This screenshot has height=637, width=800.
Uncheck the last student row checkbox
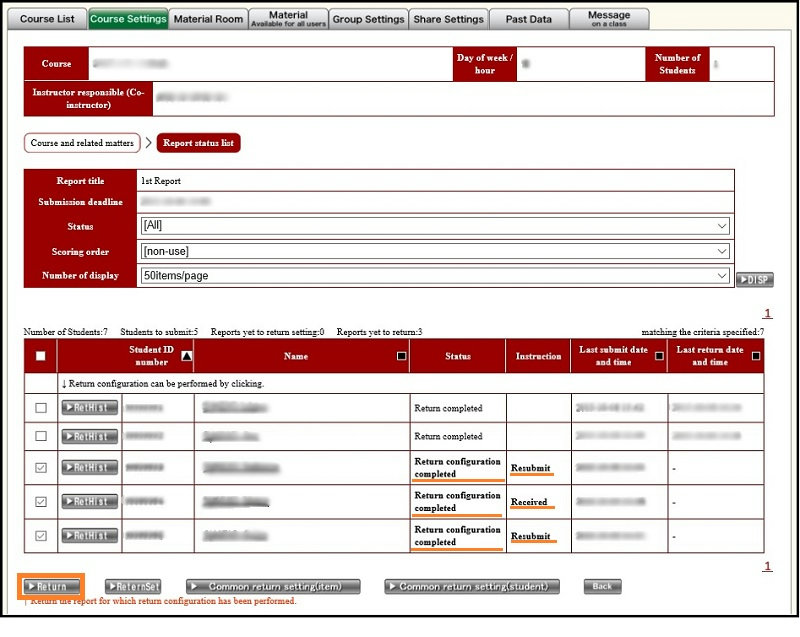click(40, 536)
